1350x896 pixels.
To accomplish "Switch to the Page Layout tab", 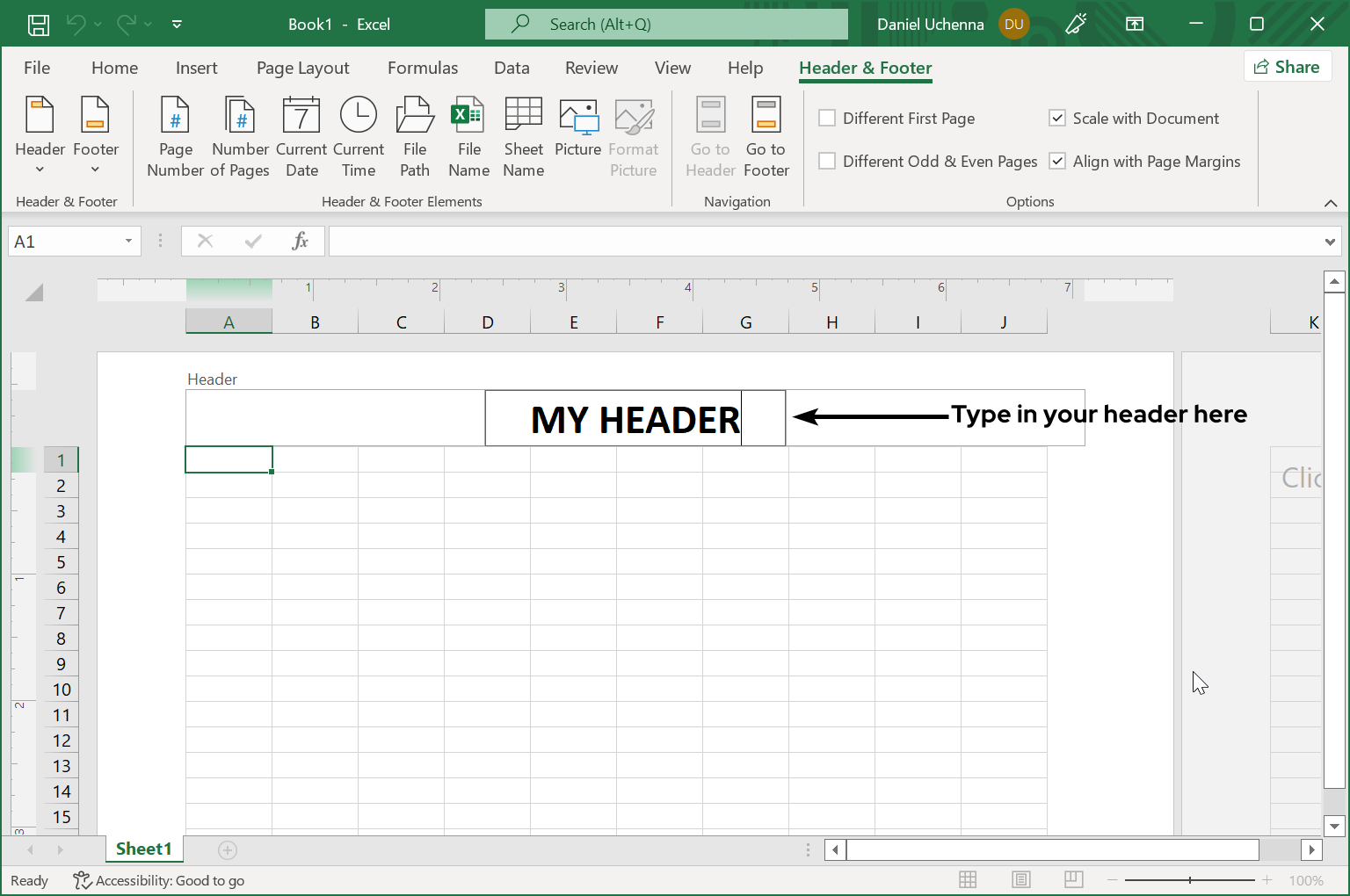I will [x=302, y=68].
